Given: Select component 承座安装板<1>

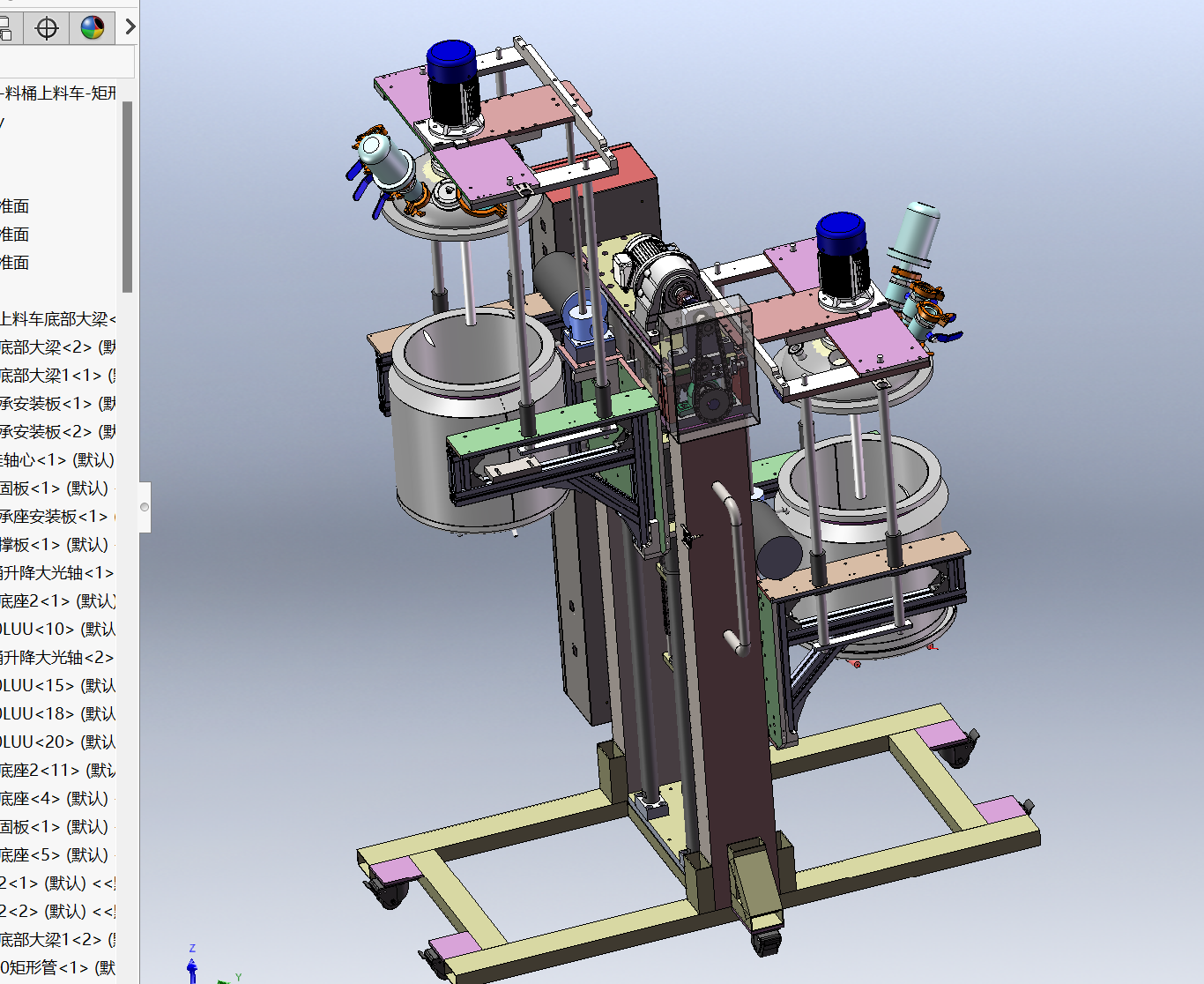Looking at the screenshot, I should click(x=58, y=516).
